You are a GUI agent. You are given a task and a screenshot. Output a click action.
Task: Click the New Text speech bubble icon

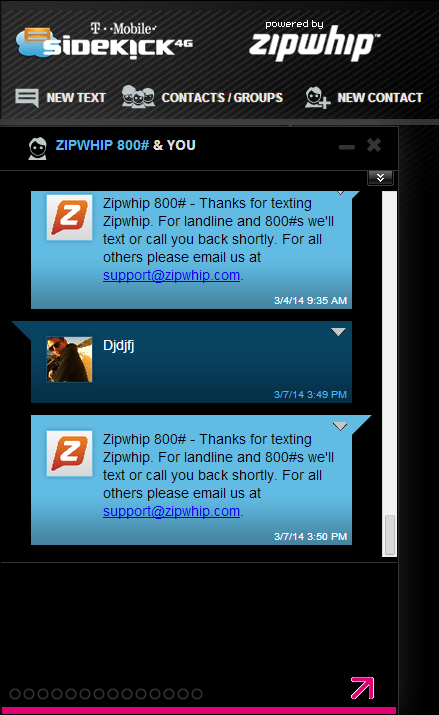pyautogui.click(x=27, y=98)
